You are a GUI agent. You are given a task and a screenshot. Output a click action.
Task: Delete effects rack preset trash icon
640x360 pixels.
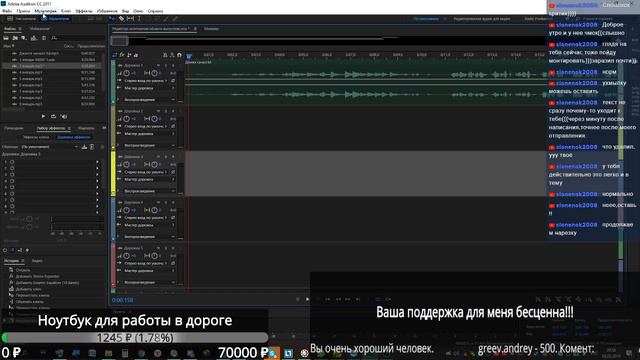(x=92, y=147)
